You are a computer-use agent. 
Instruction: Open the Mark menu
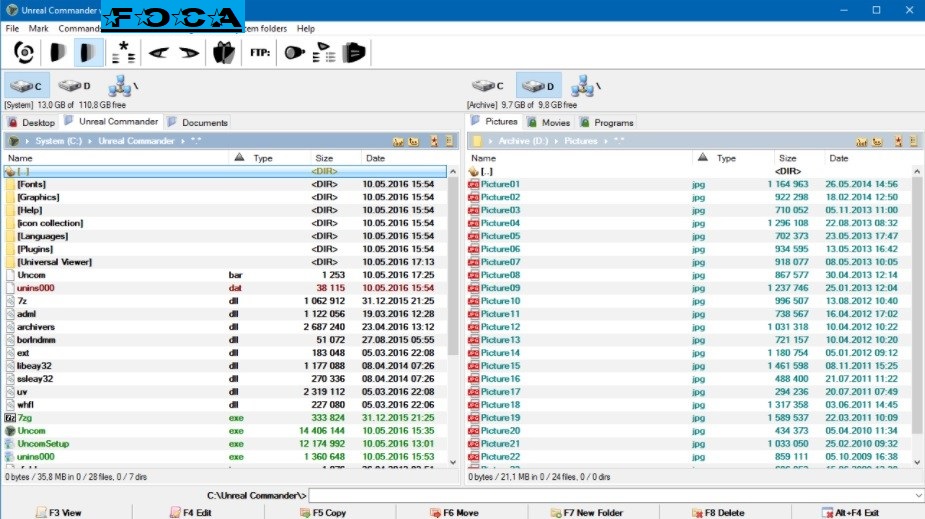pyautogui.click(x=38, y=28)
